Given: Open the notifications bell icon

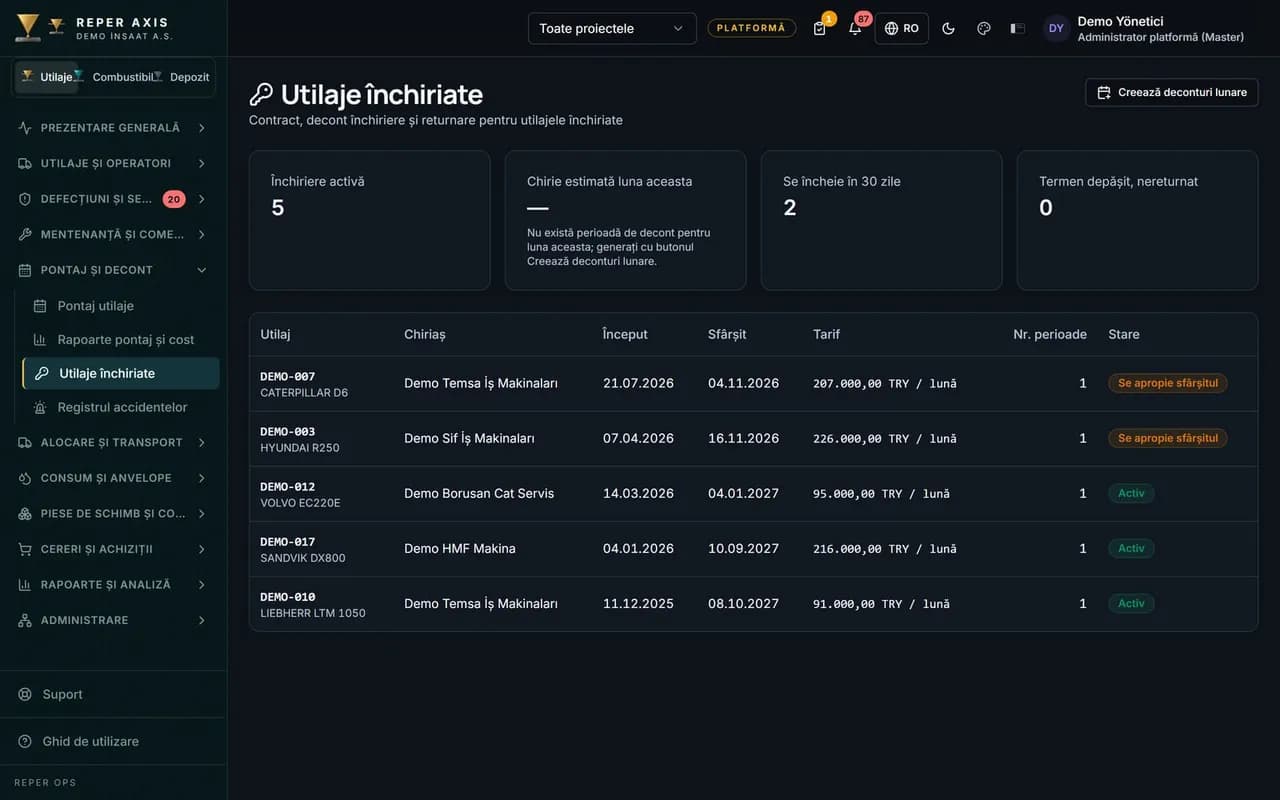Looking at the screenshot, I should click(855, 28).
